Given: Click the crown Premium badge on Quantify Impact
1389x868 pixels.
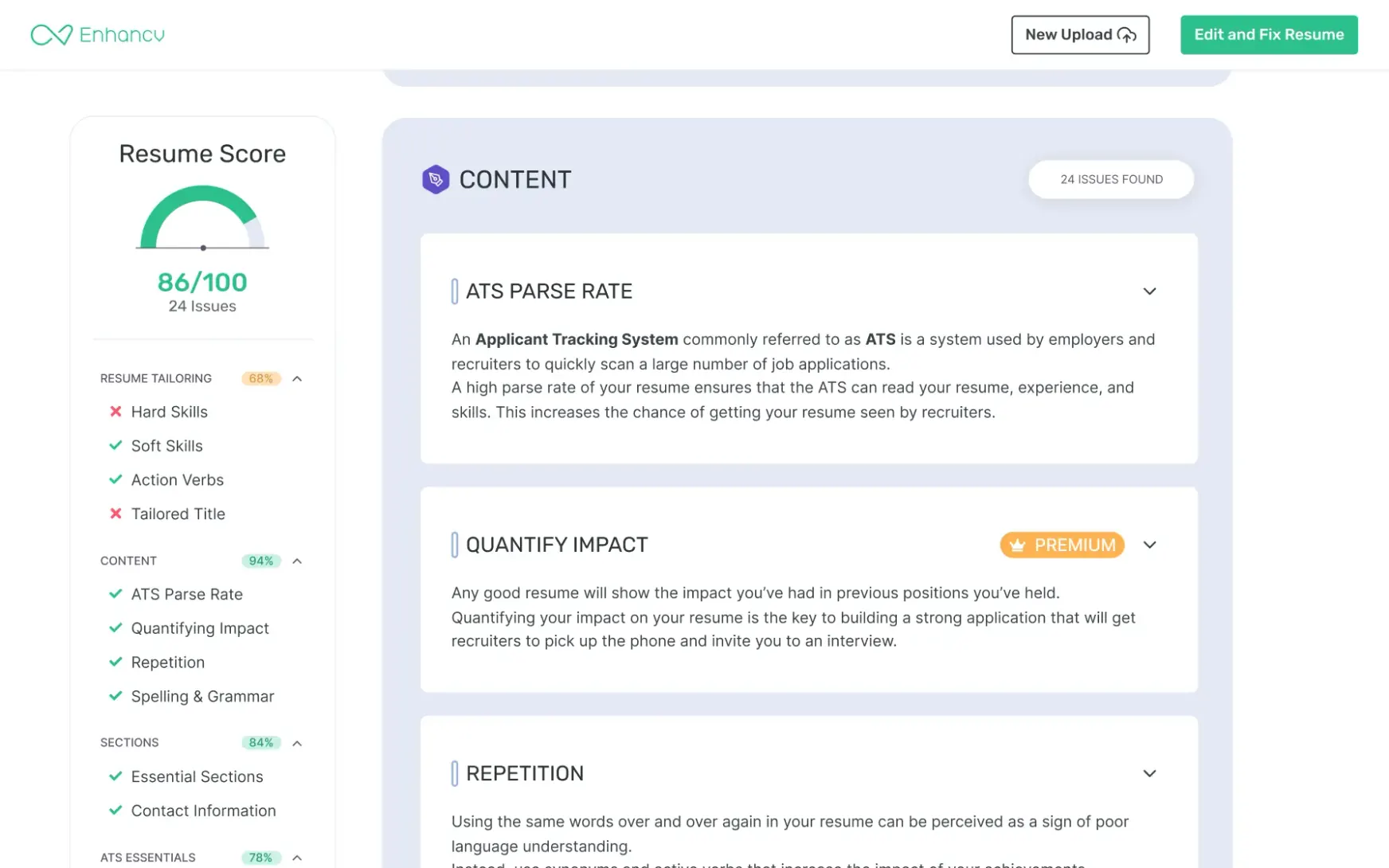Looking at the screenshot, I should (x=1062, y=545).
